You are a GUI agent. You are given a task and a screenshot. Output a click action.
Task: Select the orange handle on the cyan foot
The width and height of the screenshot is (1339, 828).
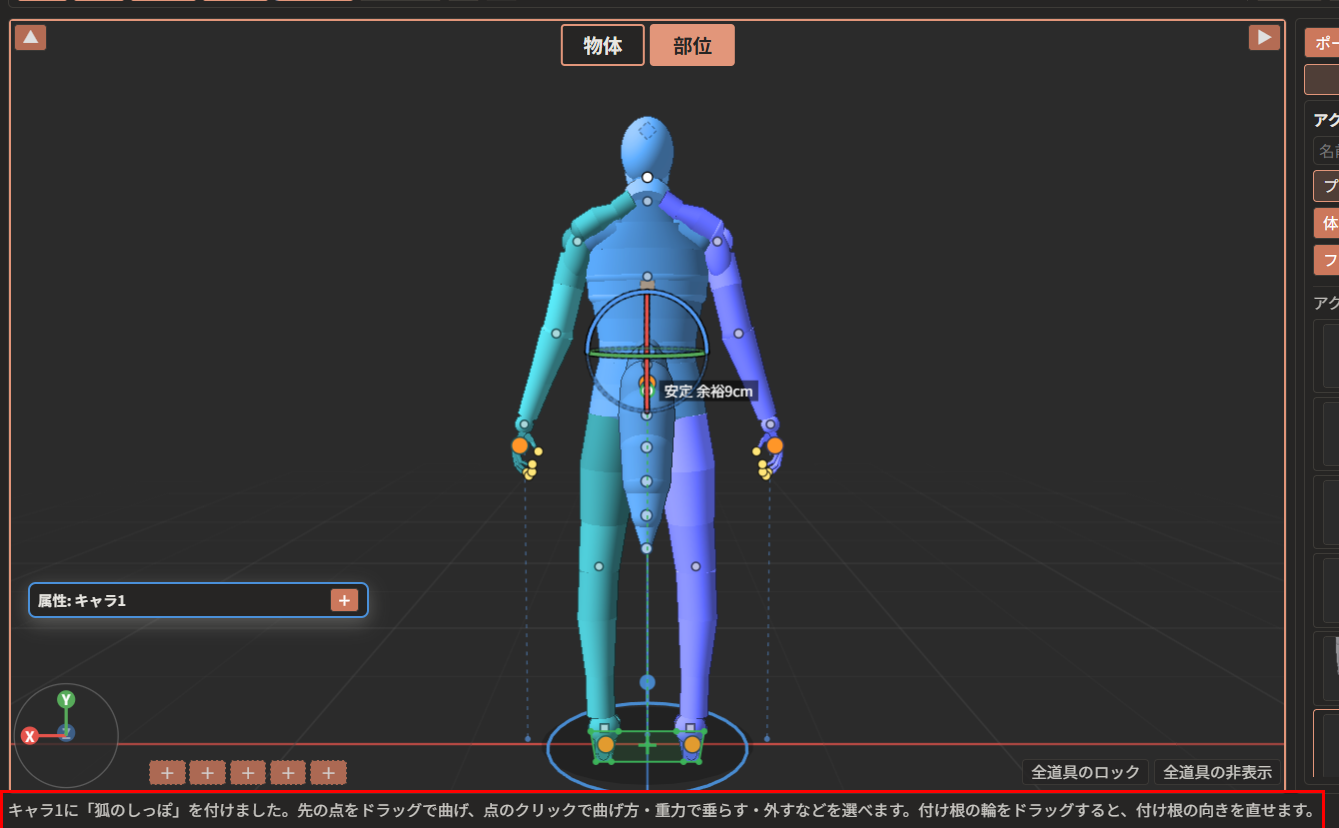605,744
